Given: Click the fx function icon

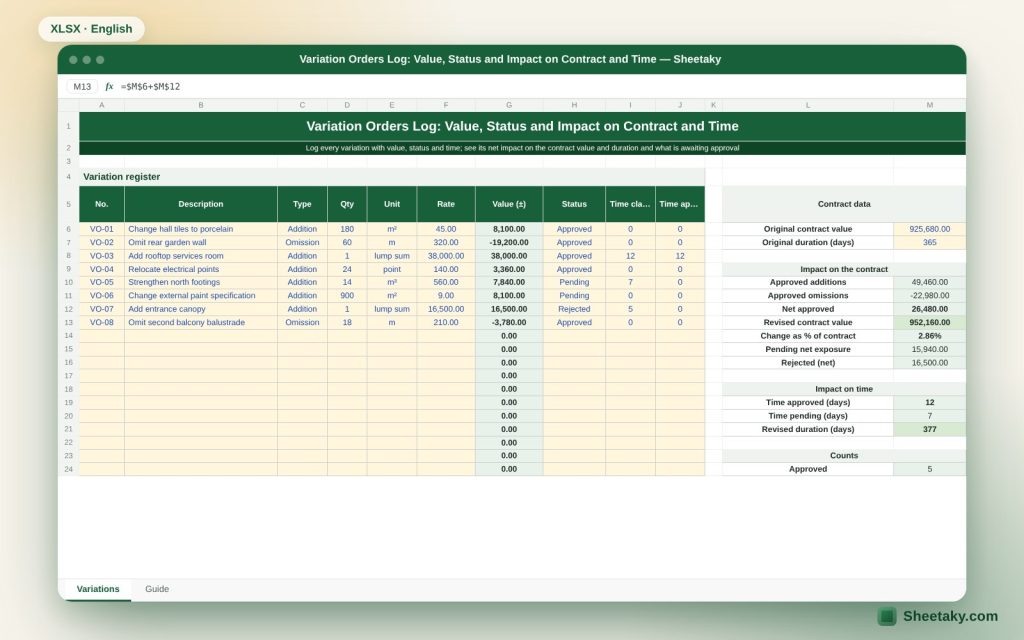Looking at the screenshot, I should (x=109, y=86).
